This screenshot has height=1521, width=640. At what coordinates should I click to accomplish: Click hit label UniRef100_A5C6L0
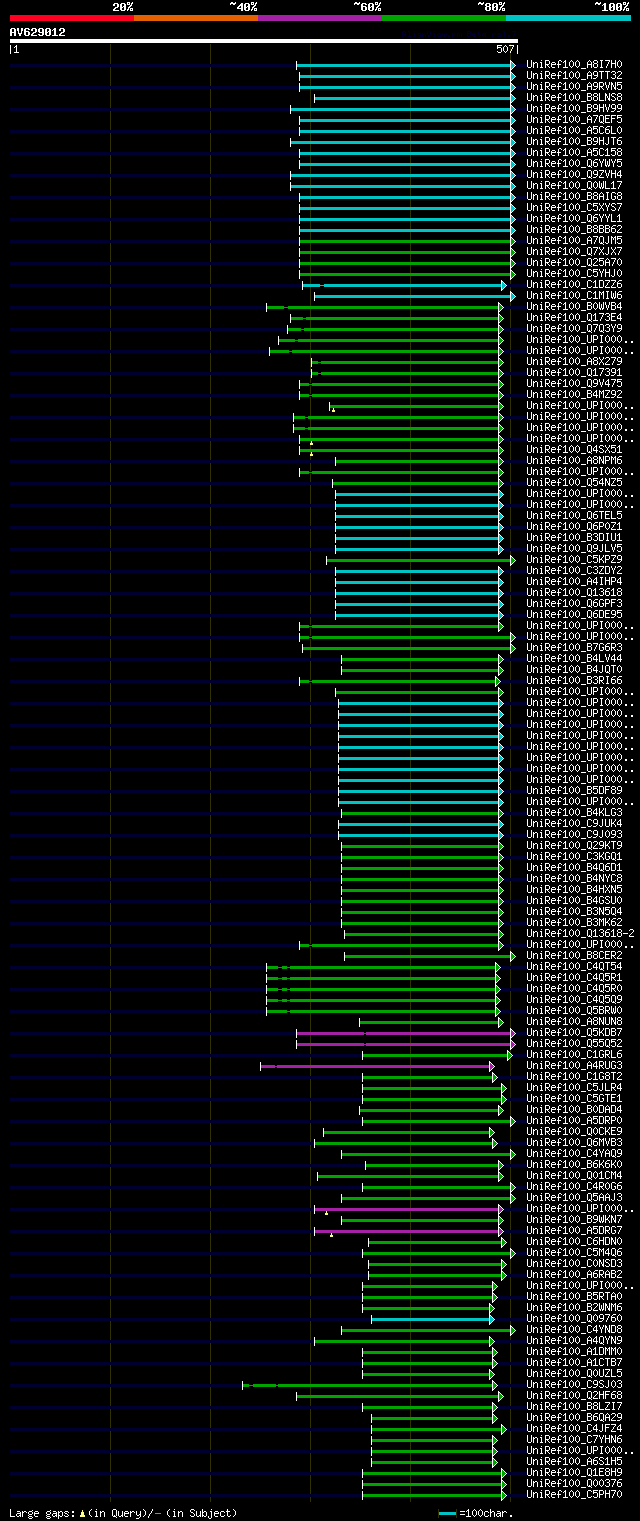[574, 131]
